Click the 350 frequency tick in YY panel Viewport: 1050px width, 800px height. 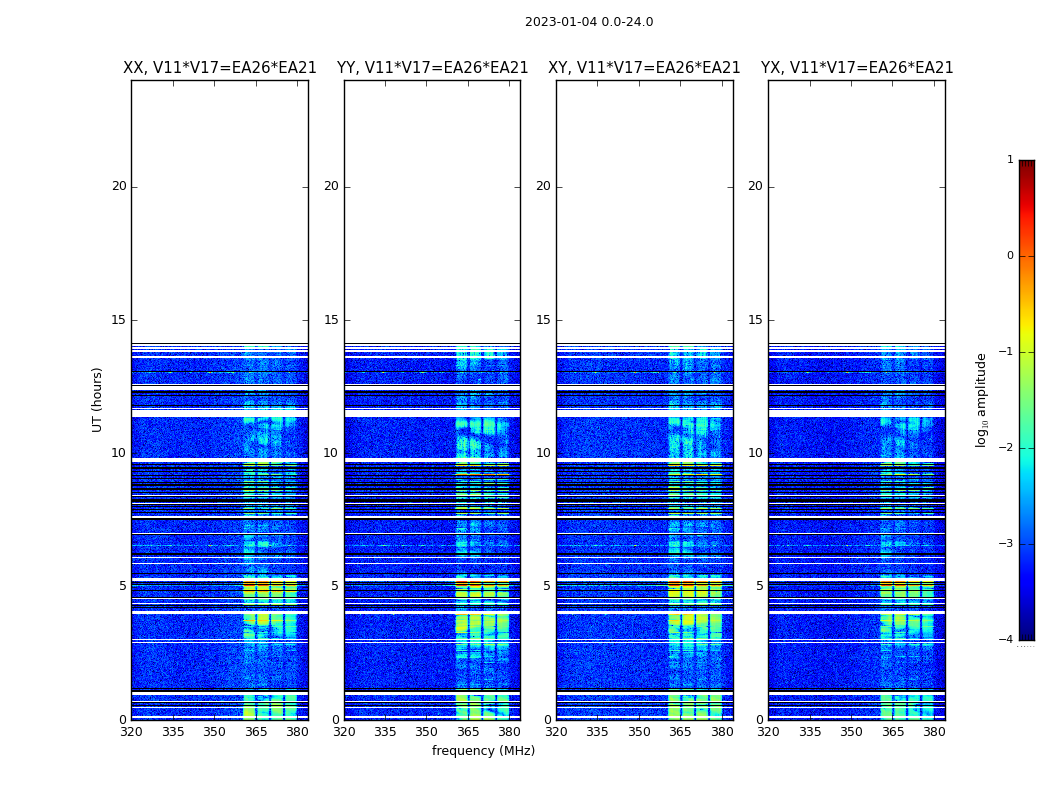tap(427, 732)
